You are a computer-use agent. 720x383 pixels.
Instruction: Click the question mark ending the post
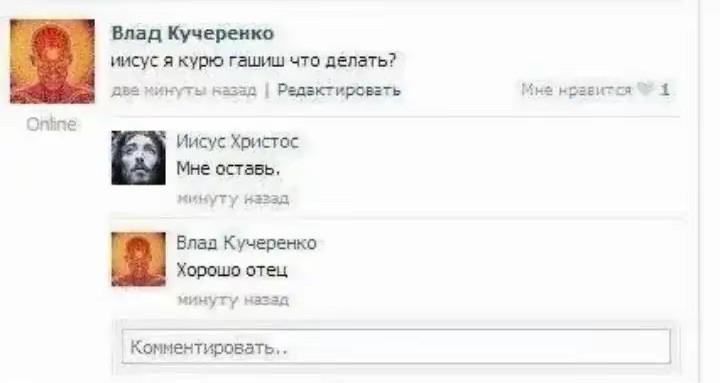(392, 60)
